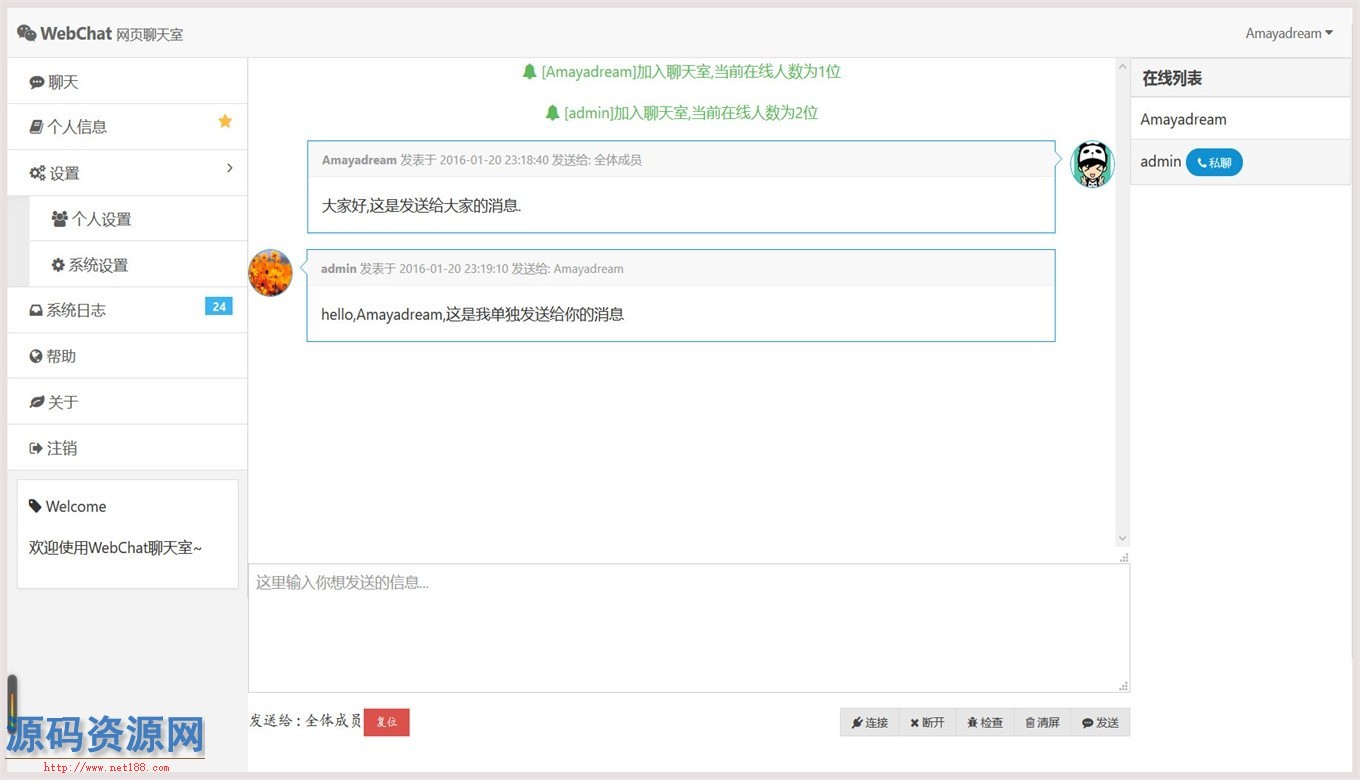
Task: Open 个人设置 personal settings
Action: point(138,219)
